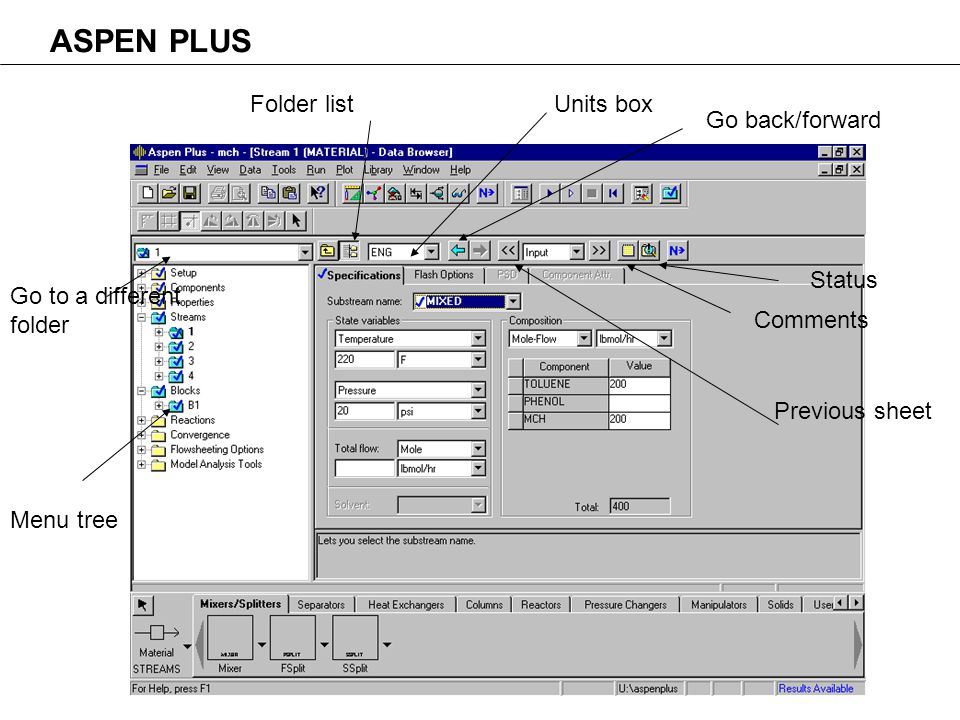The width and height of the screenshot is (960, 720).
Task: Click the New file icon
Action: pyautogui.click(x=148, y=193)
